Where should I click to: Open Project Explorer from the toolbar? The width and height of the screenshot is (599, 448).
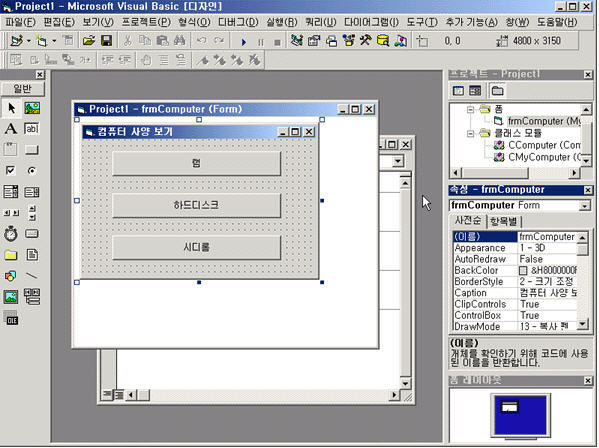pos(296,40)
